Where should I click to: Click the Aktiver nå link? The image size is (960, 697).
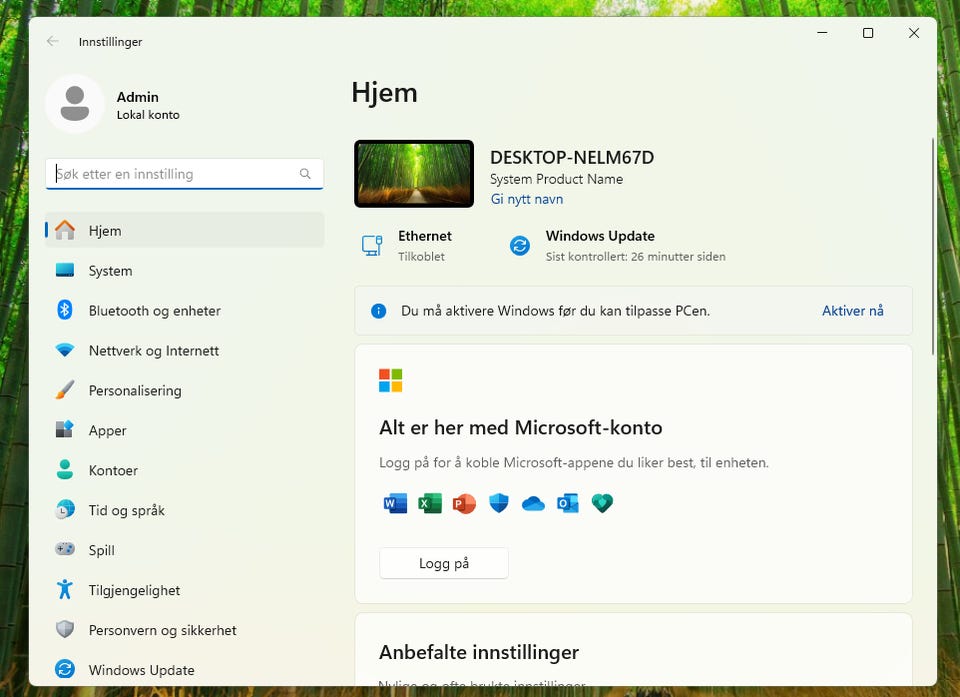pos(852,311)
